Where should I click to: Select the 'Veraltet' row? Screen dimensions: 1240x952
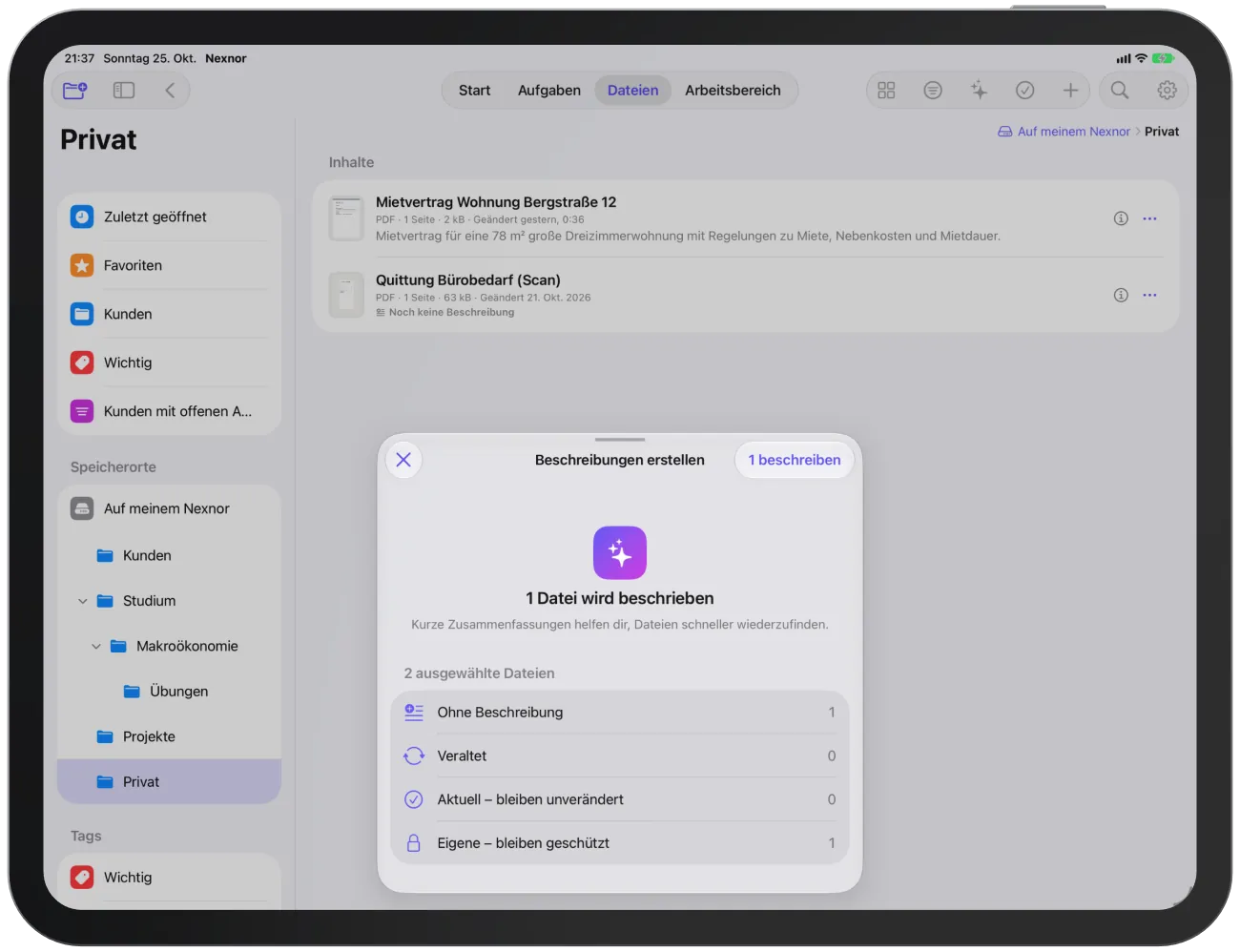click(620, 755)
